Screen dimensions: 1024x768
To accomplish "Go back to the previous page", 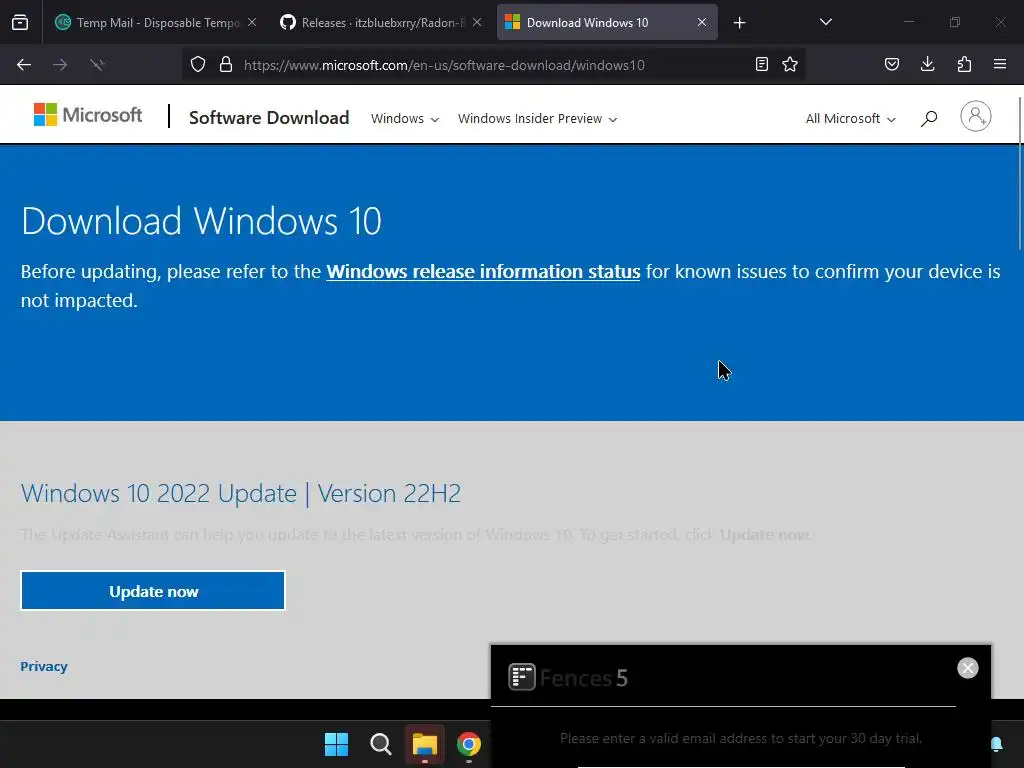I will 24,65.
